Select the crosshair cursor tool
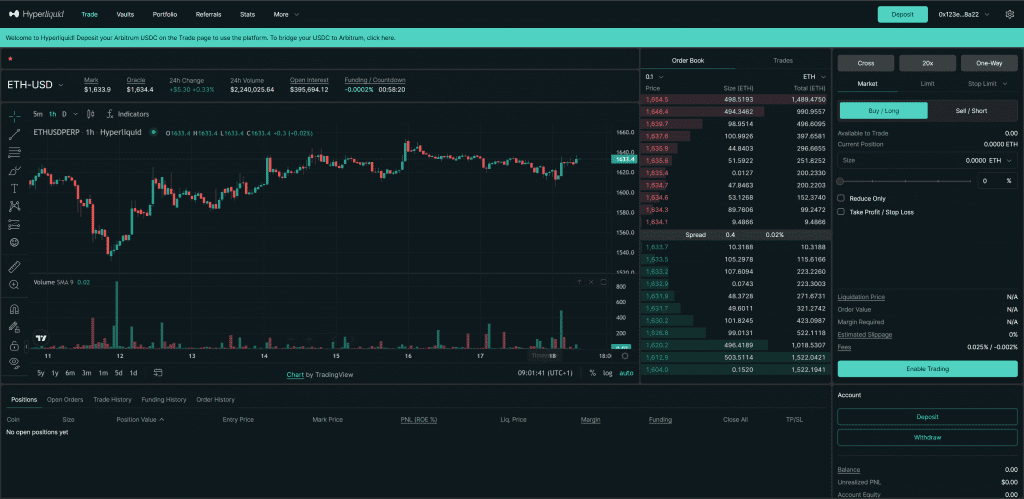Screen dimensions: 1024x499 [14, 116]
